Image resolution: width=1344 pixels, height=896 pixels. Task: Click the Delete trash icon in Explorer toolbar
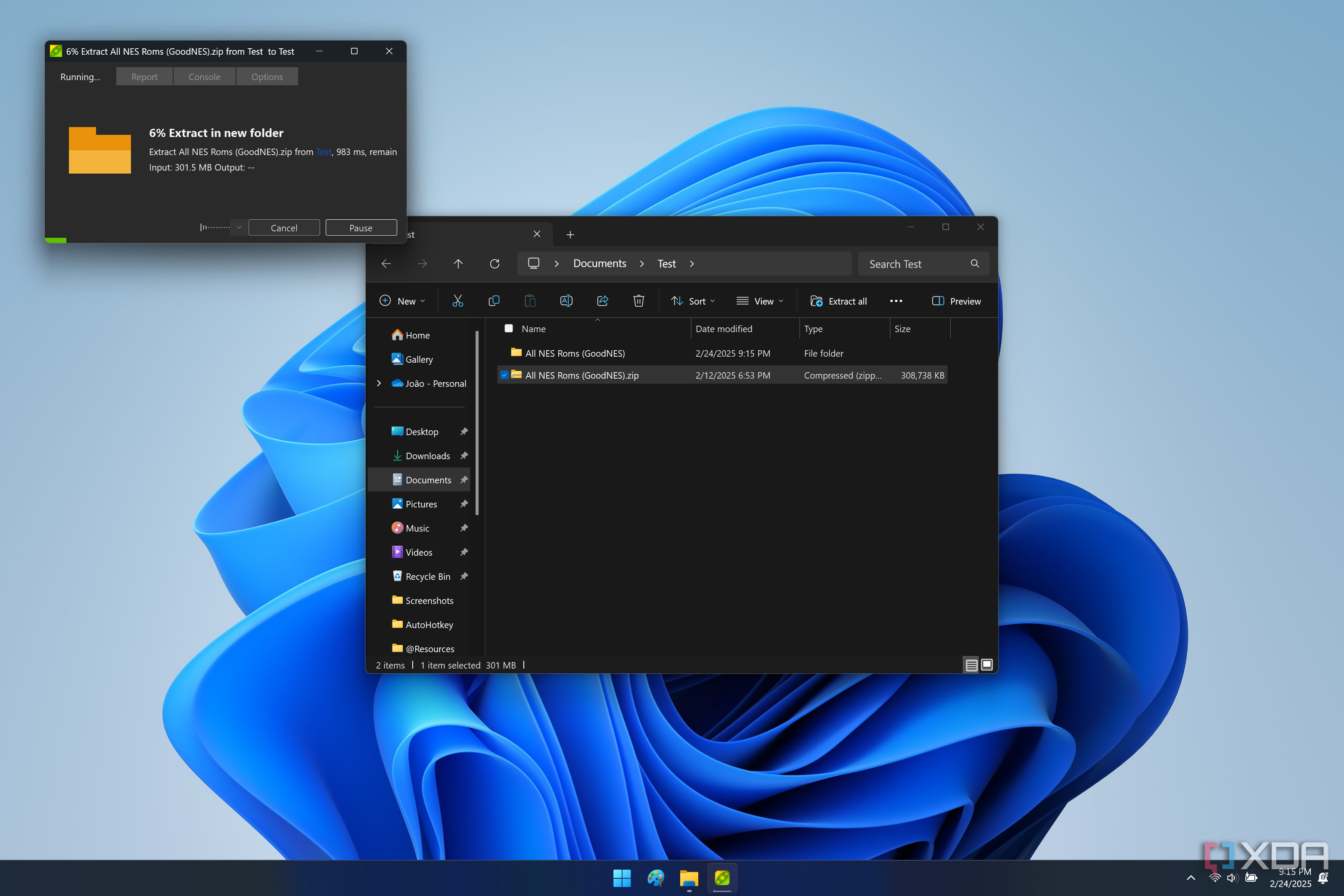pyautogui.click(x=639, y=301)
